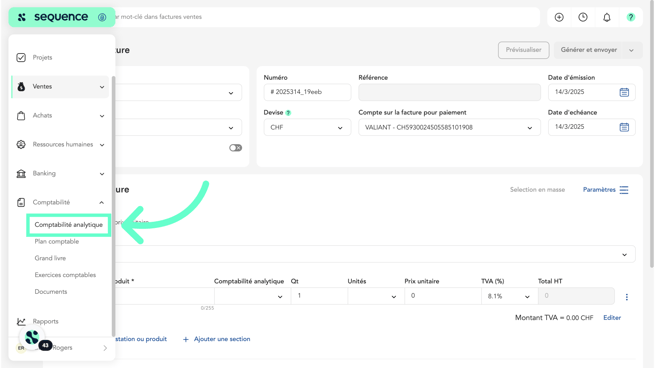Open the clock history icon
The width and height of the screenshot is (655, 368).
coord(583,17)
